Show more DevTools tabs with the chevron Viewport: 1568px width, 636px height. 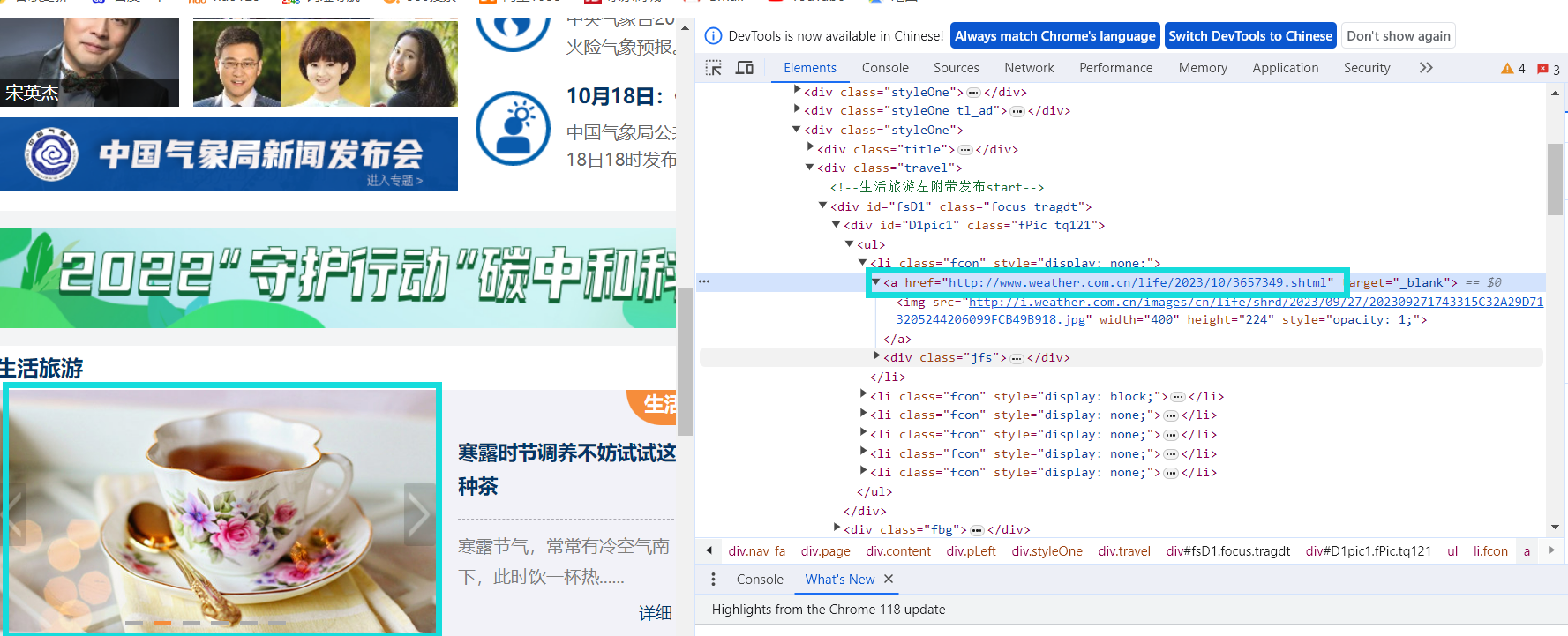(x=1426, y=68)
